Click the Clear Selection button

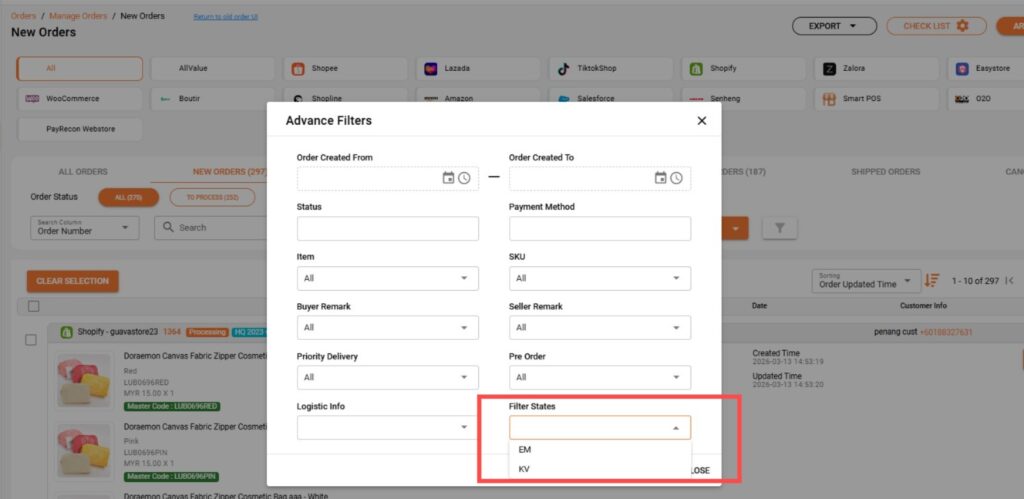tap(72, 281)
